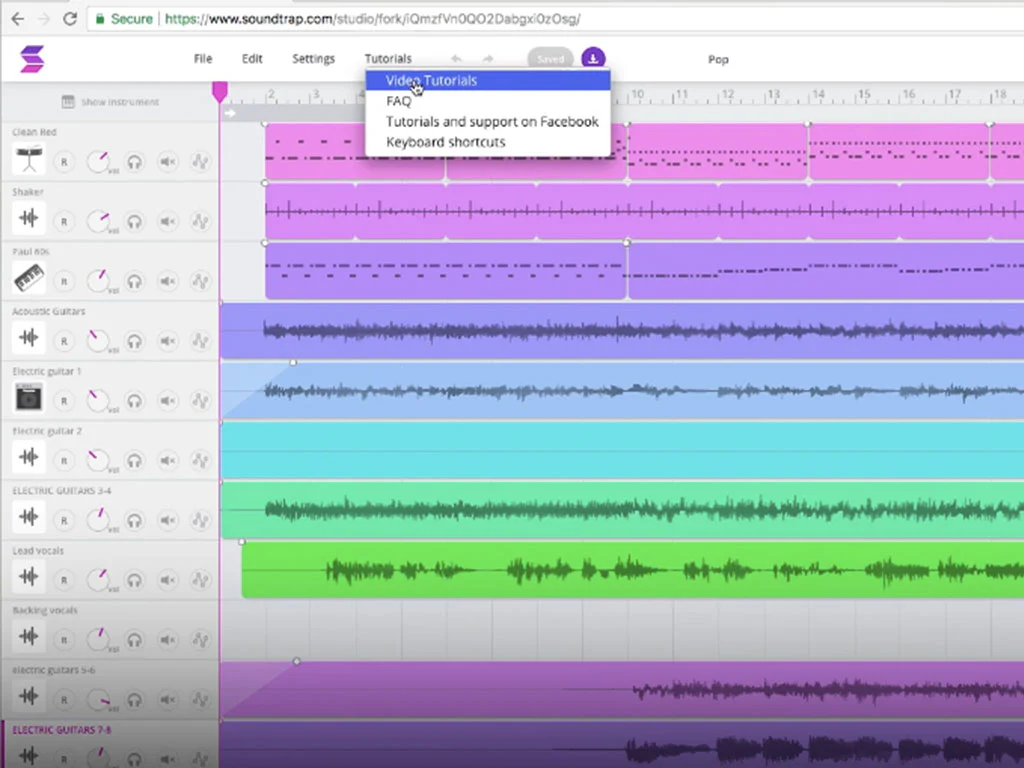
Task: Click the undo arrow in the top bar
Action: 456,60
